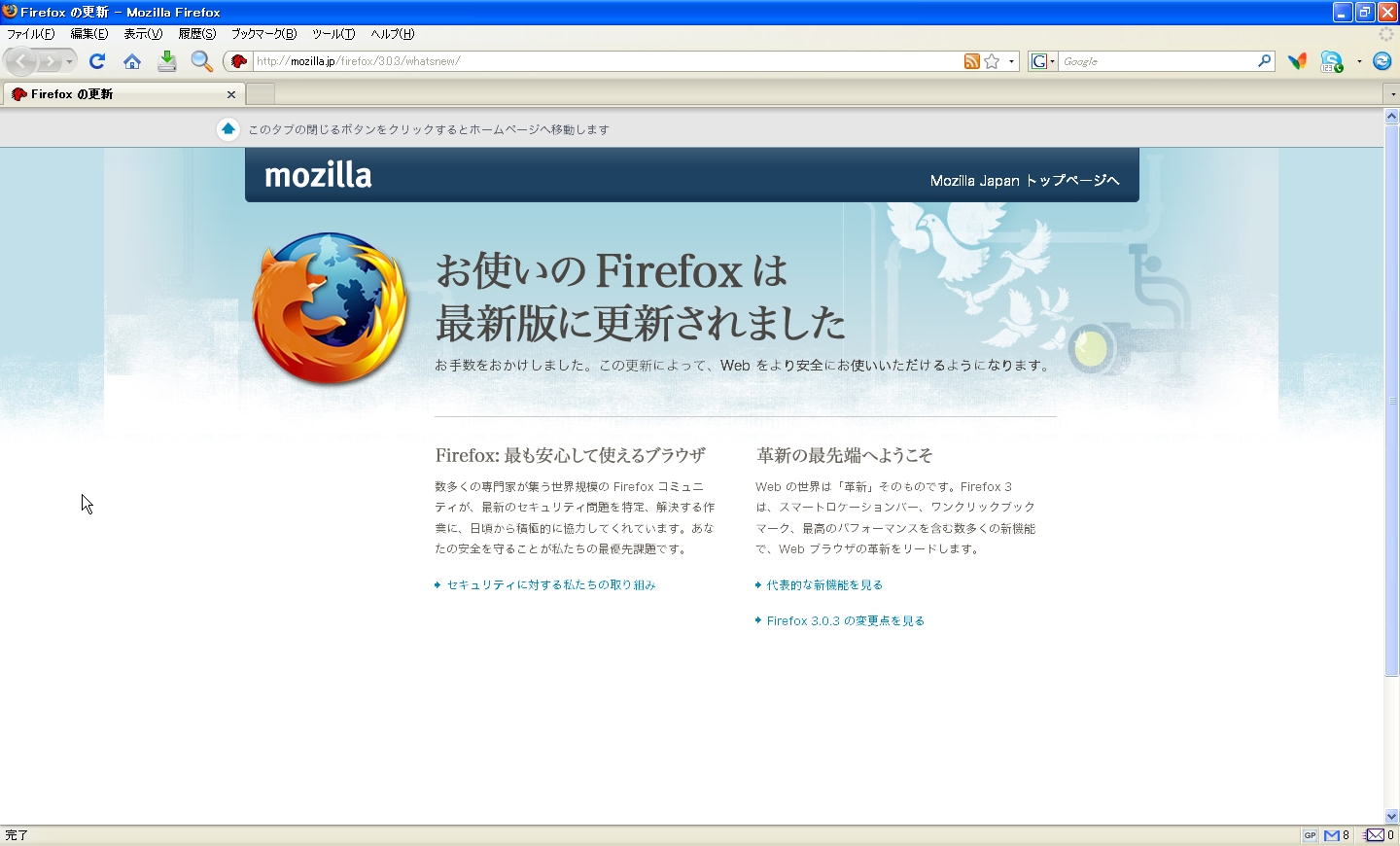Click the search magnifier button in search box
1400x846 pixels.
click(x=1264, y=61)
